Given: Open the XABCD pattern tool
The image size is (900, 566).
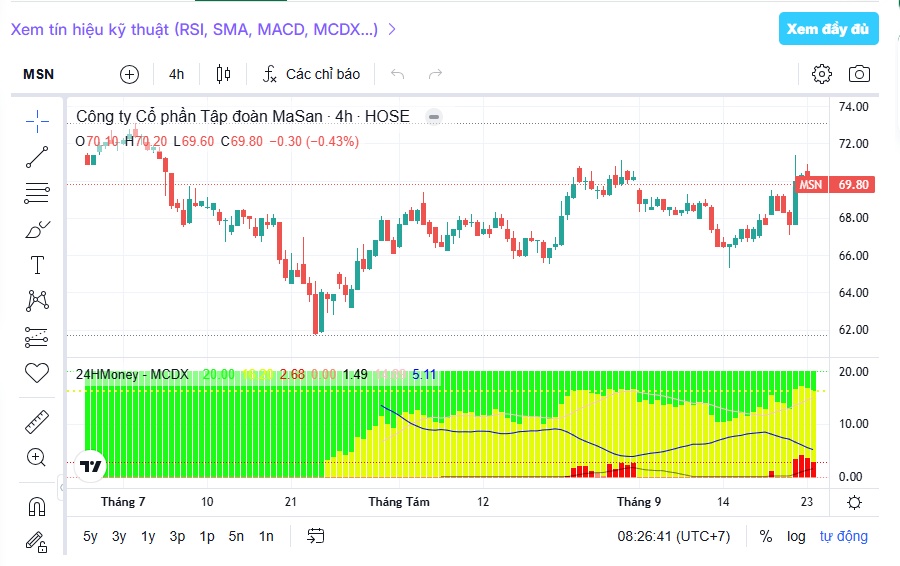Looking at the screenshot, I should point(37,301).
